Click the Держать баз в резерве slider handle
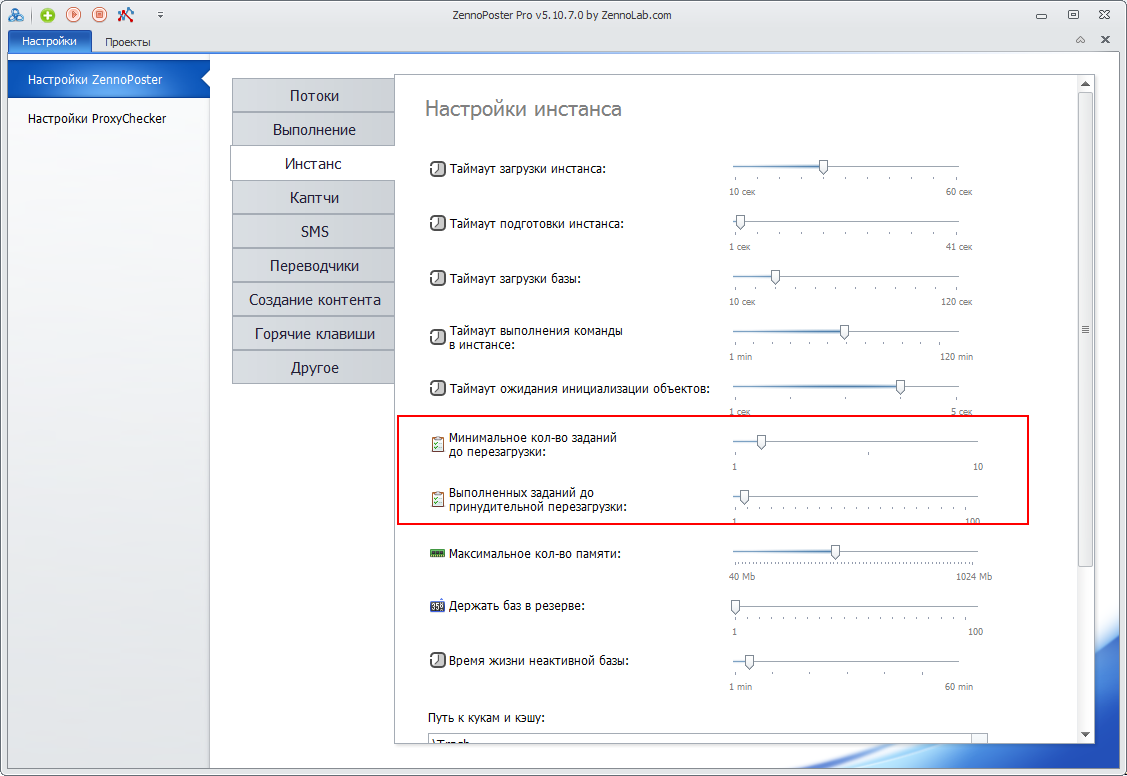Viewport: 1127px width, 776px height. [735, 607]
